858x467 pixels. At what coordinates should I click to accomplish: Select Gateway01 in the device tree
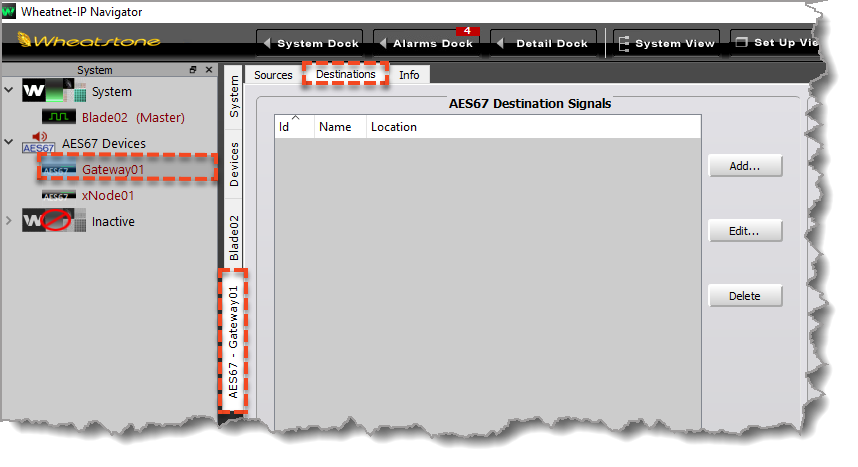[113, 170]
